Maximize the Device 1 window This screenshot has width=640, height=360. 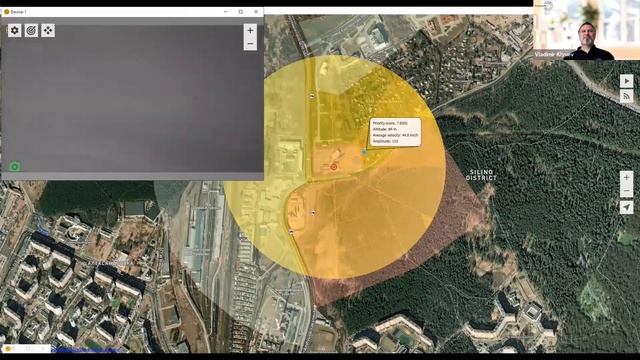[x=241, y=12]
